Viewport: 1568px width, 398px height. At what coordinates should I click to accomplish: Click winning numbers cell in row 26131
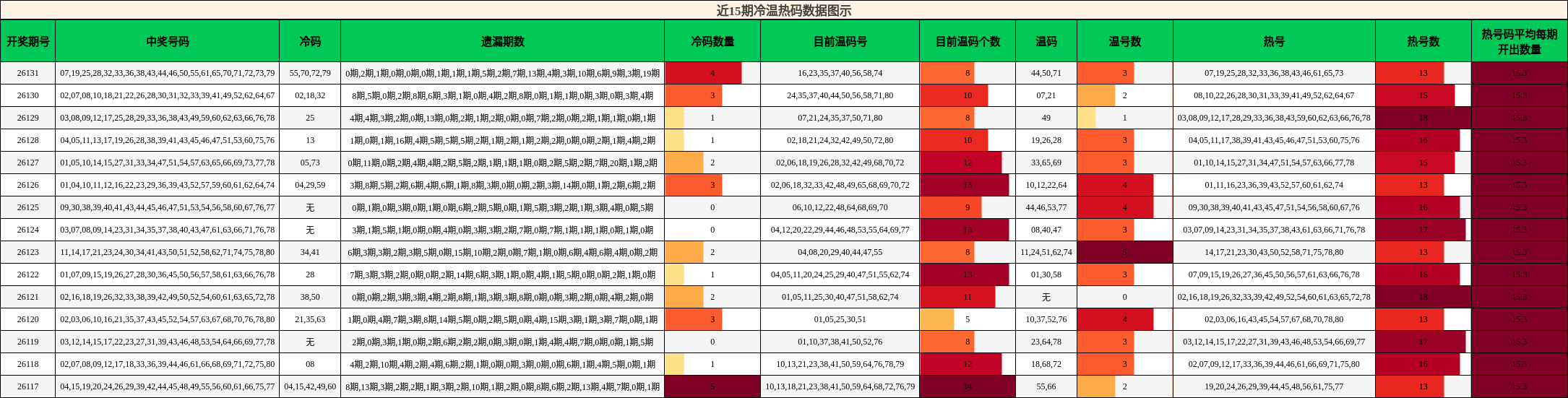(167, 73)
